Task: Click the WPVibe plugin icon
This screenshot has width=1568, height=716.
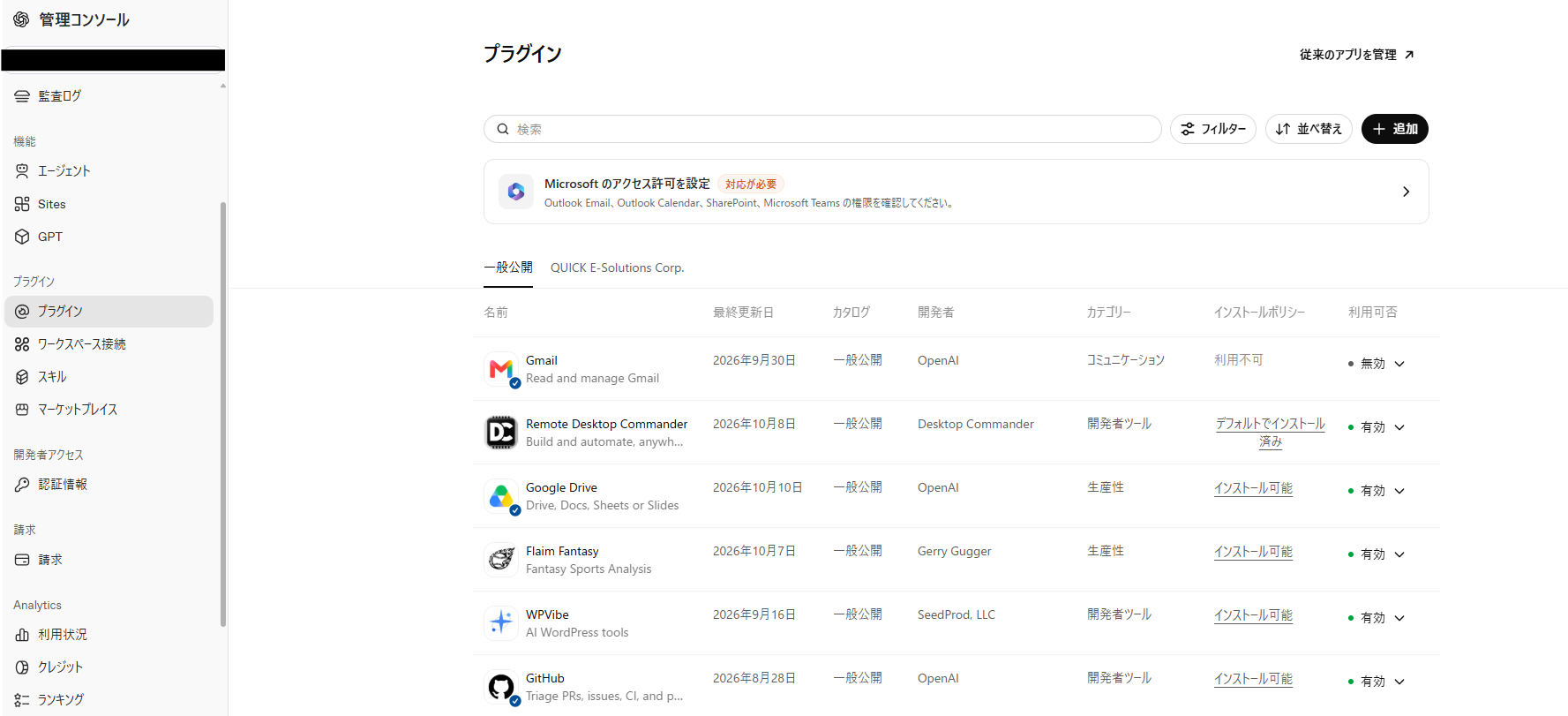Action: 501,623
